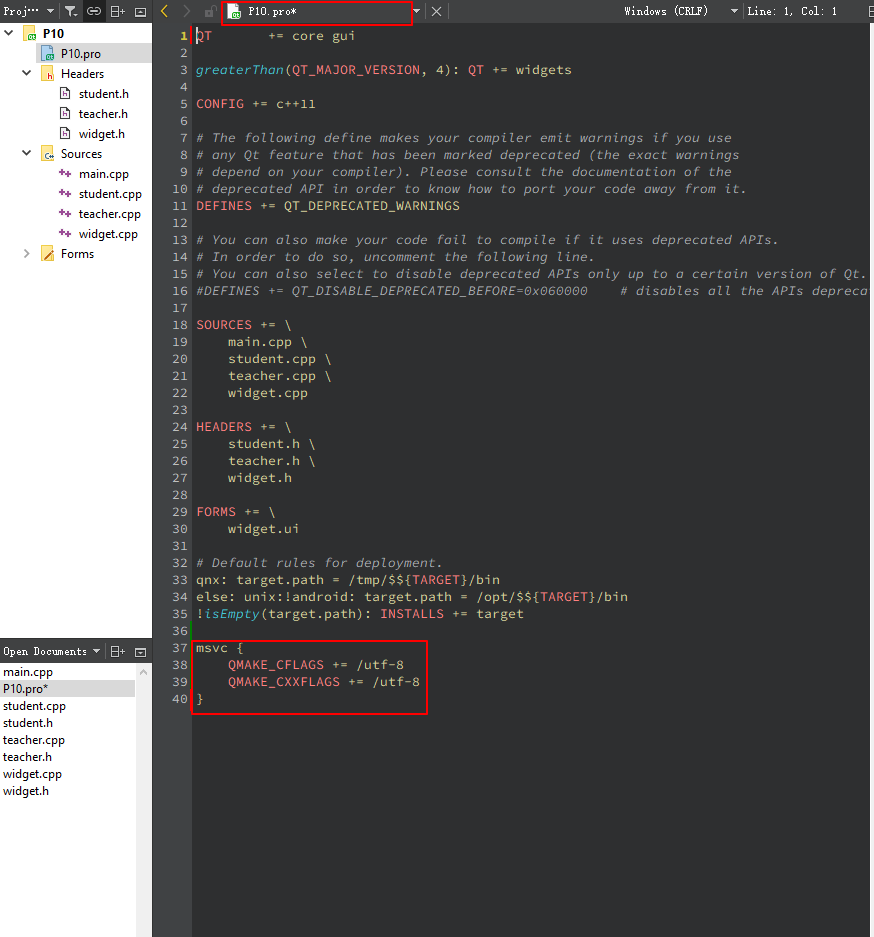Click the close pane icon beside split icon
Image resolution: width=874 pixels, height=937 pixels.
(x=140, y=11)
